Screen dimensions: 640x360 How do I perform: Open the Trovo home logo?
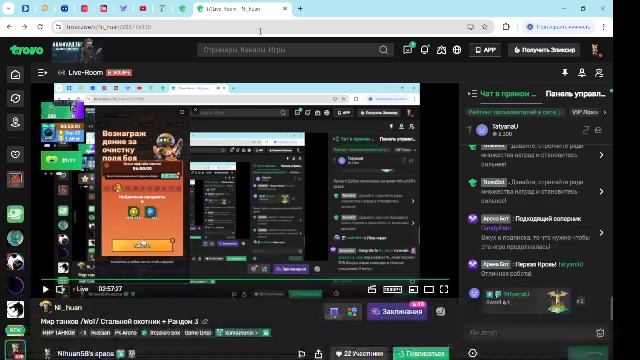click(x=27, y=50)
